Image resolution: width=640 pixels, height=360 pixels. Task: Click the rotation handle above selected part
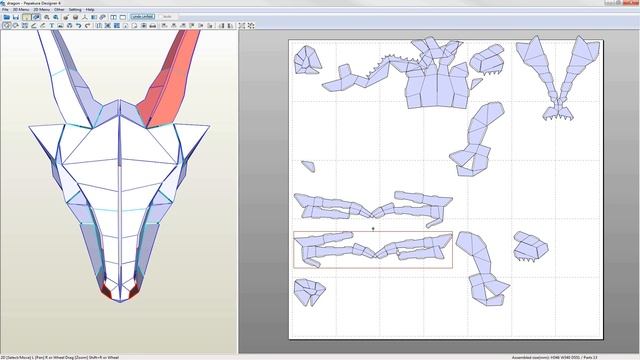pos(373,229)
